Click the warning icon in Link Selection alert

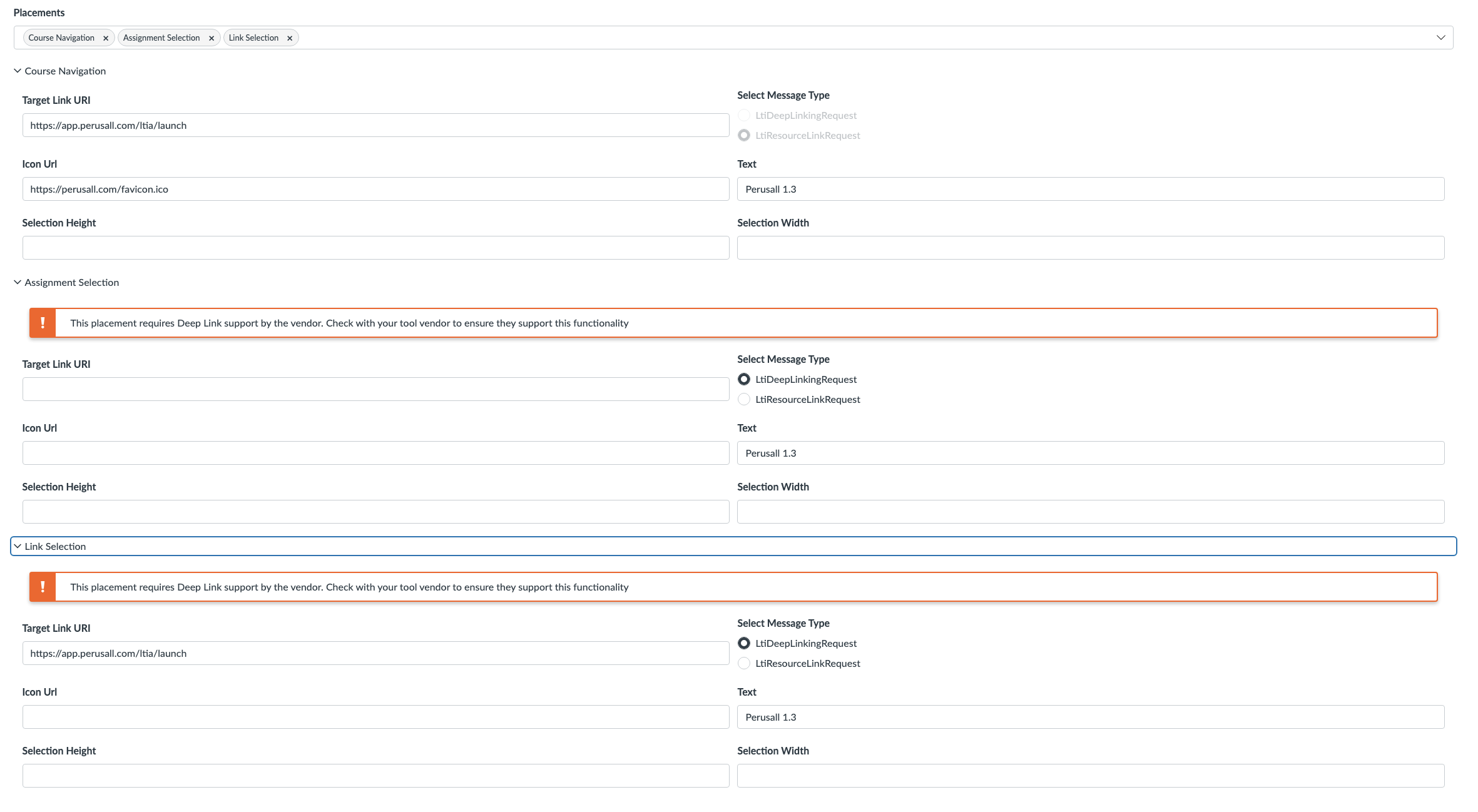coord(43,587)
